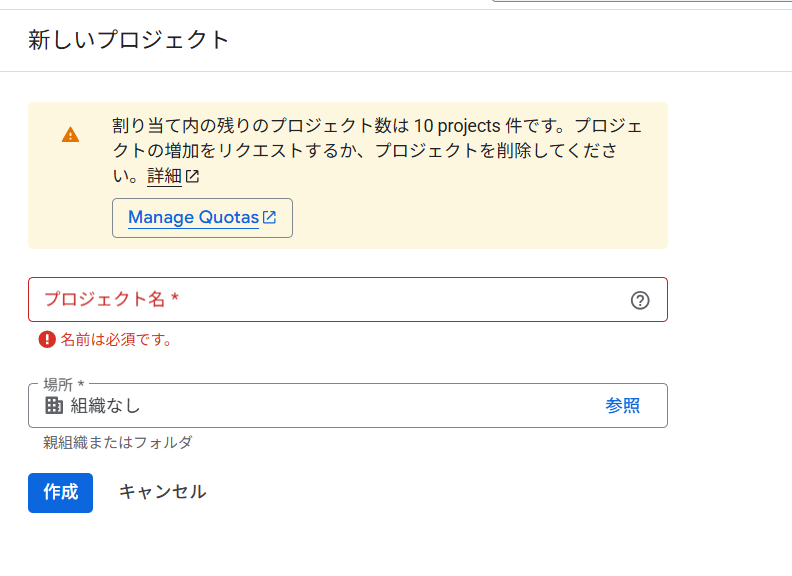
Task: Click the organization building icon
Action: click(54, 405)
